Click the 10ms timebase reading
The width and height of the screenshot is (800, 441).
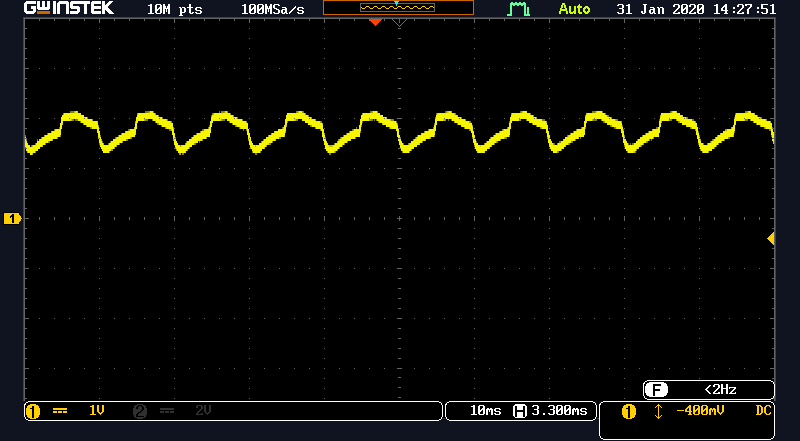pos(487,411)
